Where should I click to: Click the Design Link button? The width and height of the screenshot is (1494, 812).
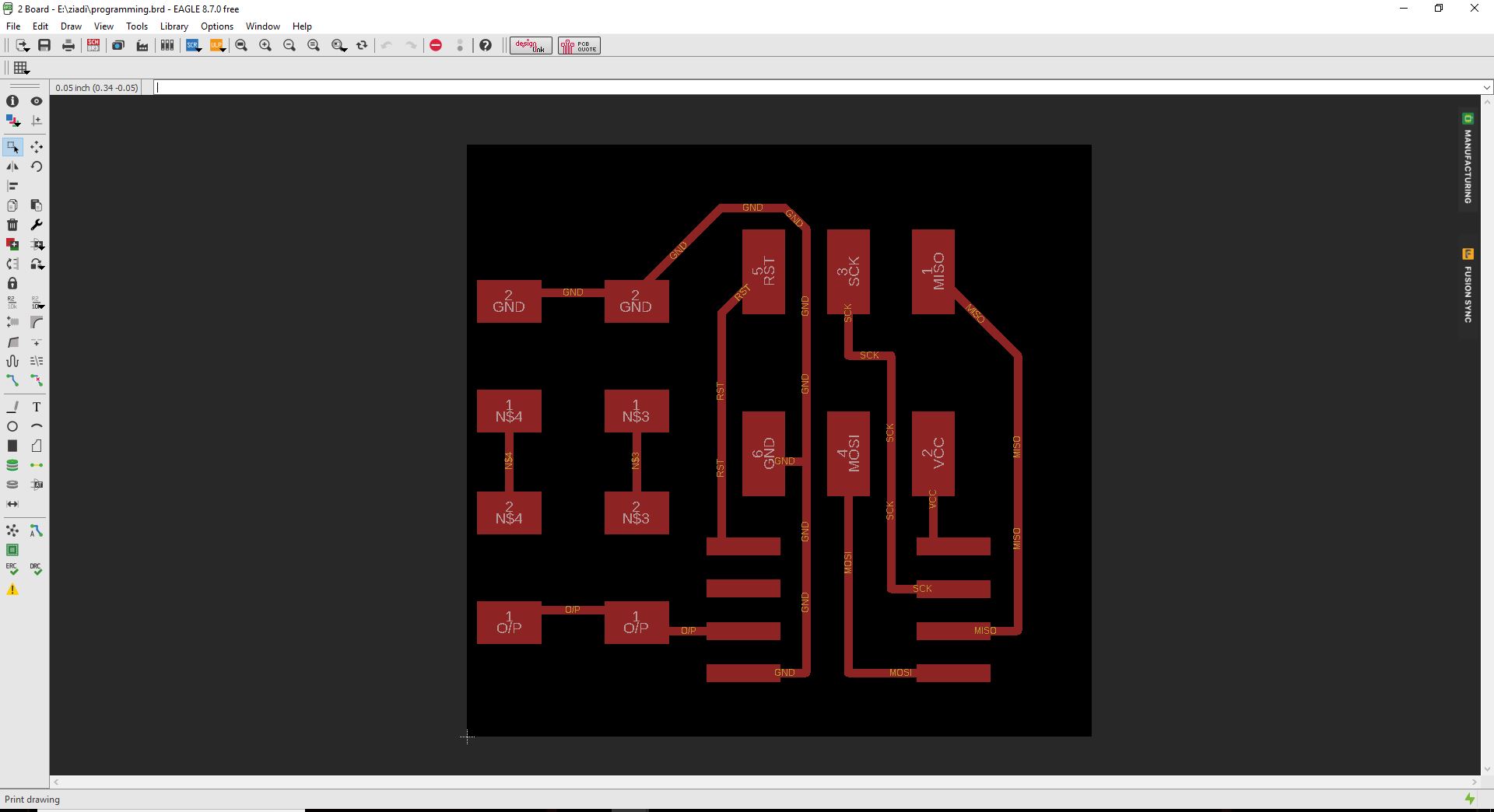point(530,45)
